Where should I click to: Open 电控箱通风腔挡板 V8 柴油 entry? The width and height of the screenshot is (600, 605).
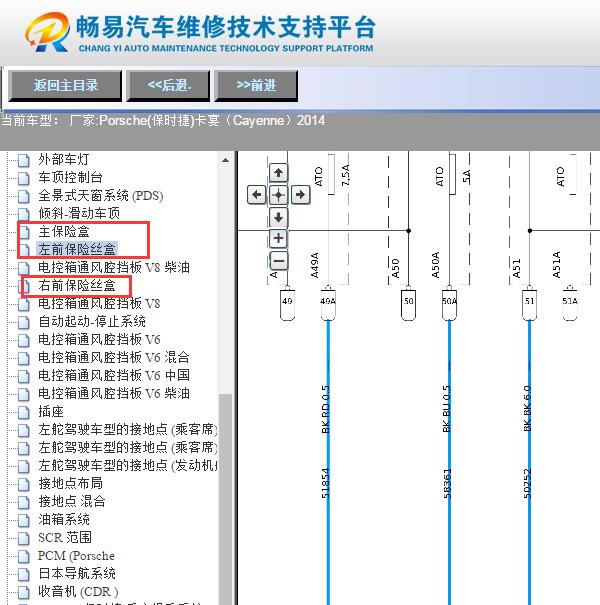tap(114, 267)
